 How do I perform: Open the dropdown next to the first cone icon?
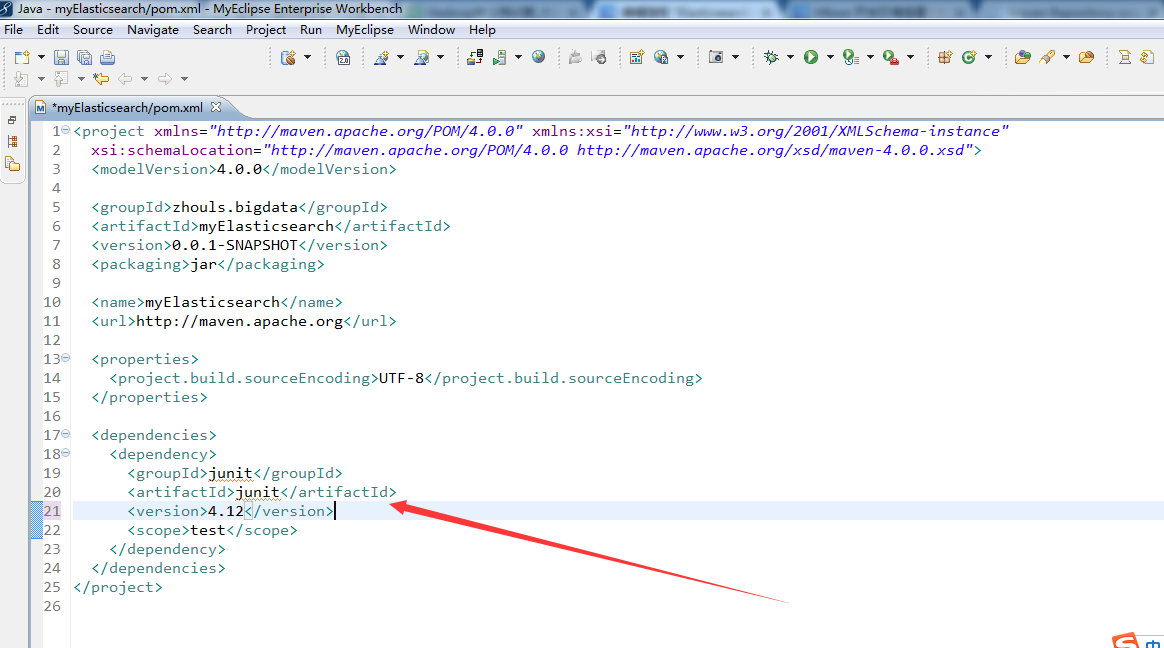coord(400,57)
